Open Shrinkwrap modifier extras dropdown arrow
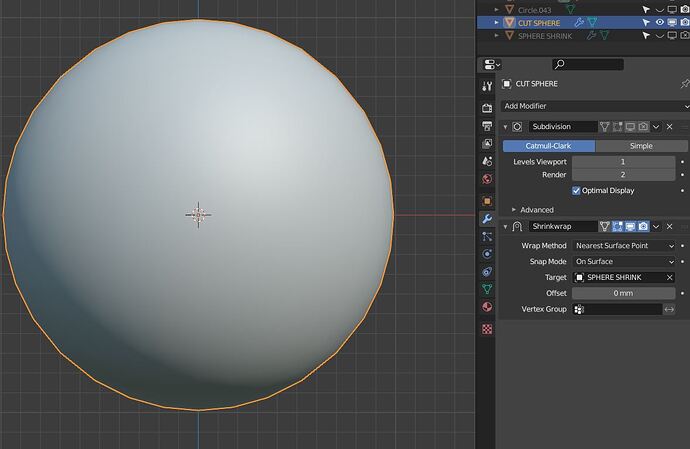690x449 pixels. [656, 226]
